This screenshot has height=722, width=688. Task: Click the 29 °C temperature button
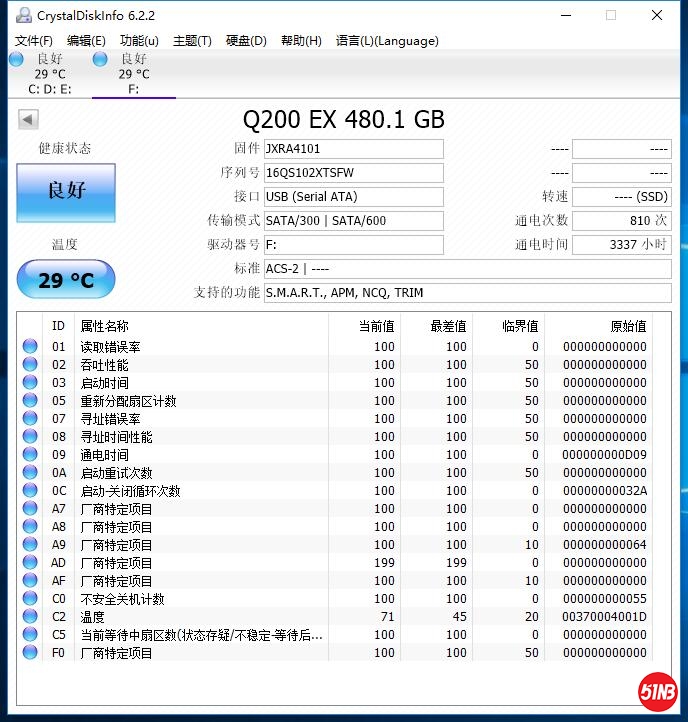tap(66, 280)
